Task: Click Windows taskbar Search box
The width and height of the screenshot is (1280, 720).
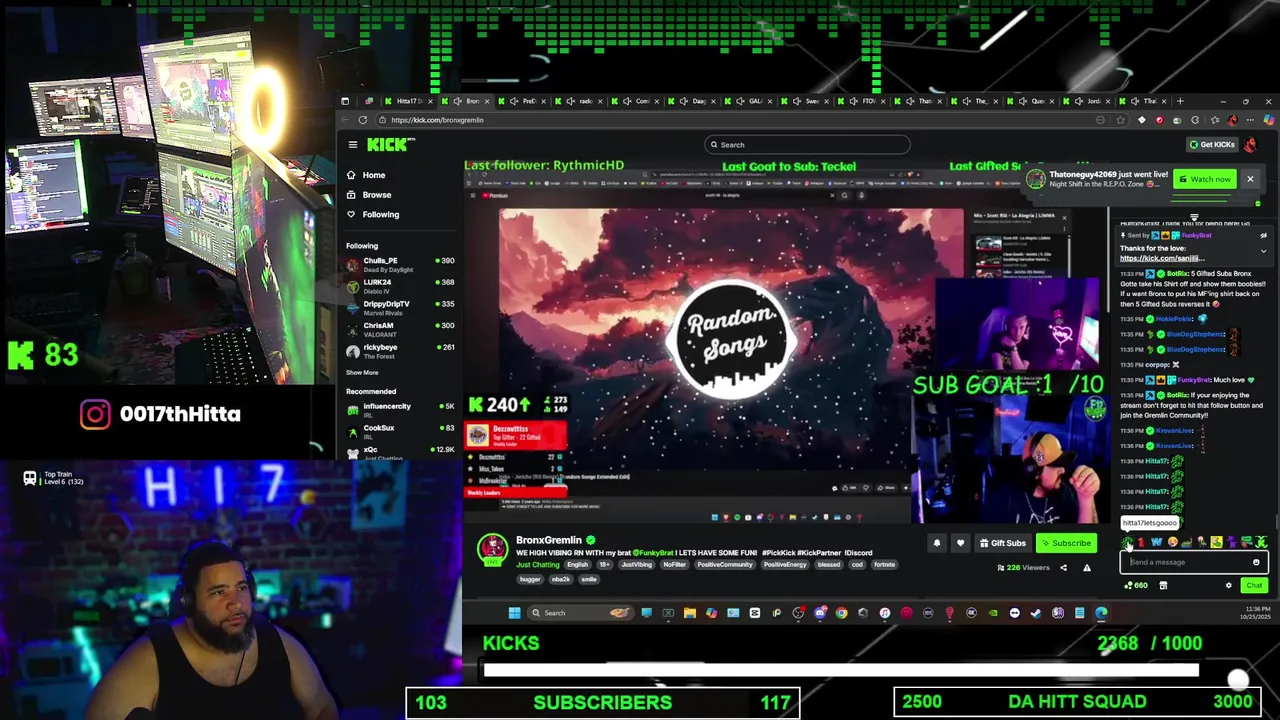Action: (x=580, y=613)
